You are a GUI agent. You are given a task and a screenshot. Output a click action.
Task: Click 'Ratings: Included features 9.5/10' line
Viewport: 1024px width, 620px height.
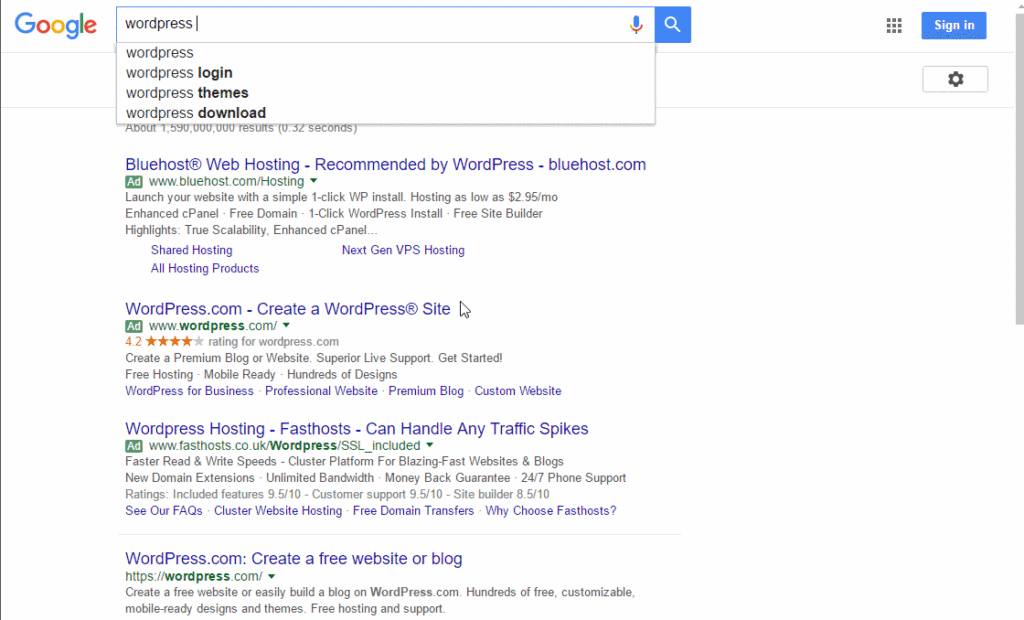coord(337,495)
